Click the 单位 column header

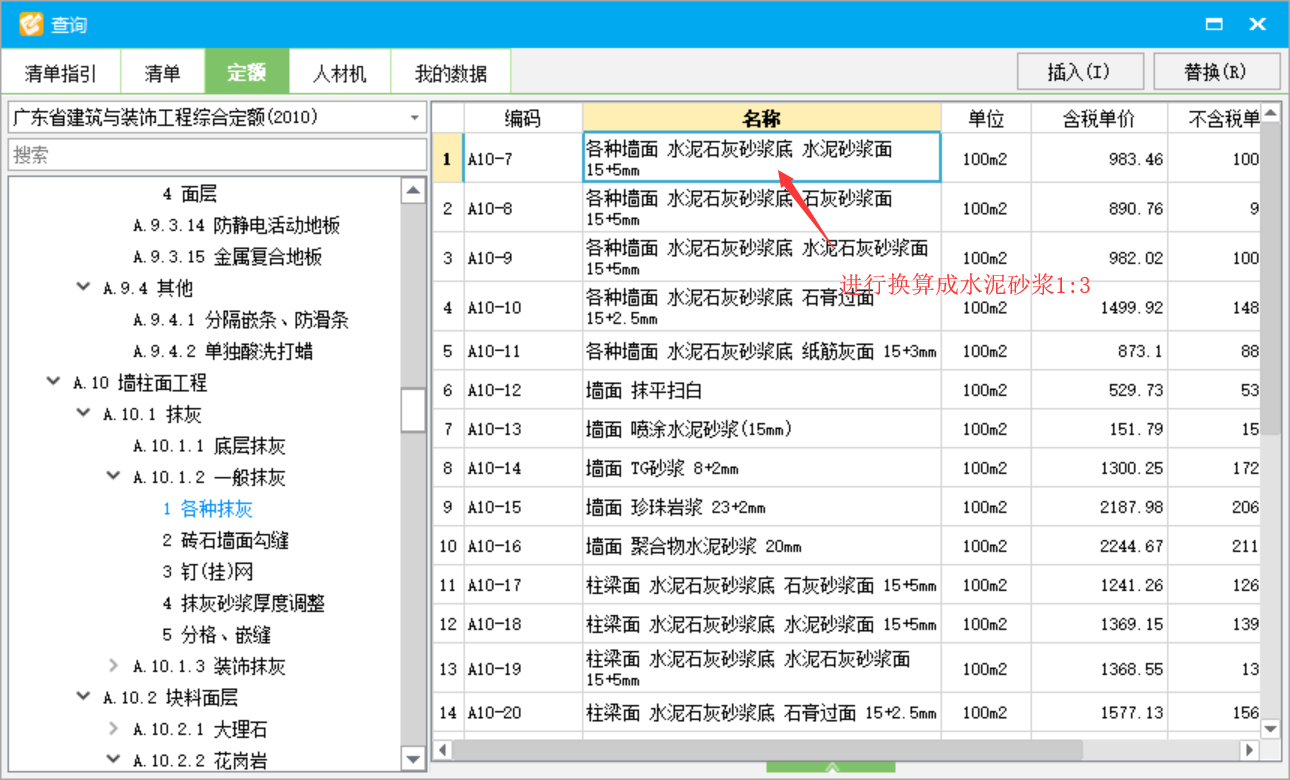986,118
